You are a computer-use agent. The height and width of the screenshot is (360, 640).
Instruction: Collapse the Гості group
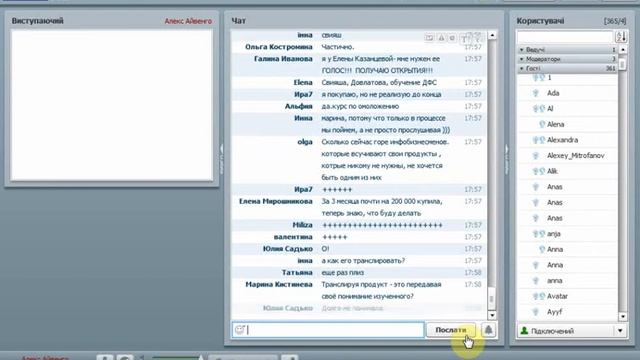[x=521, y=69]
